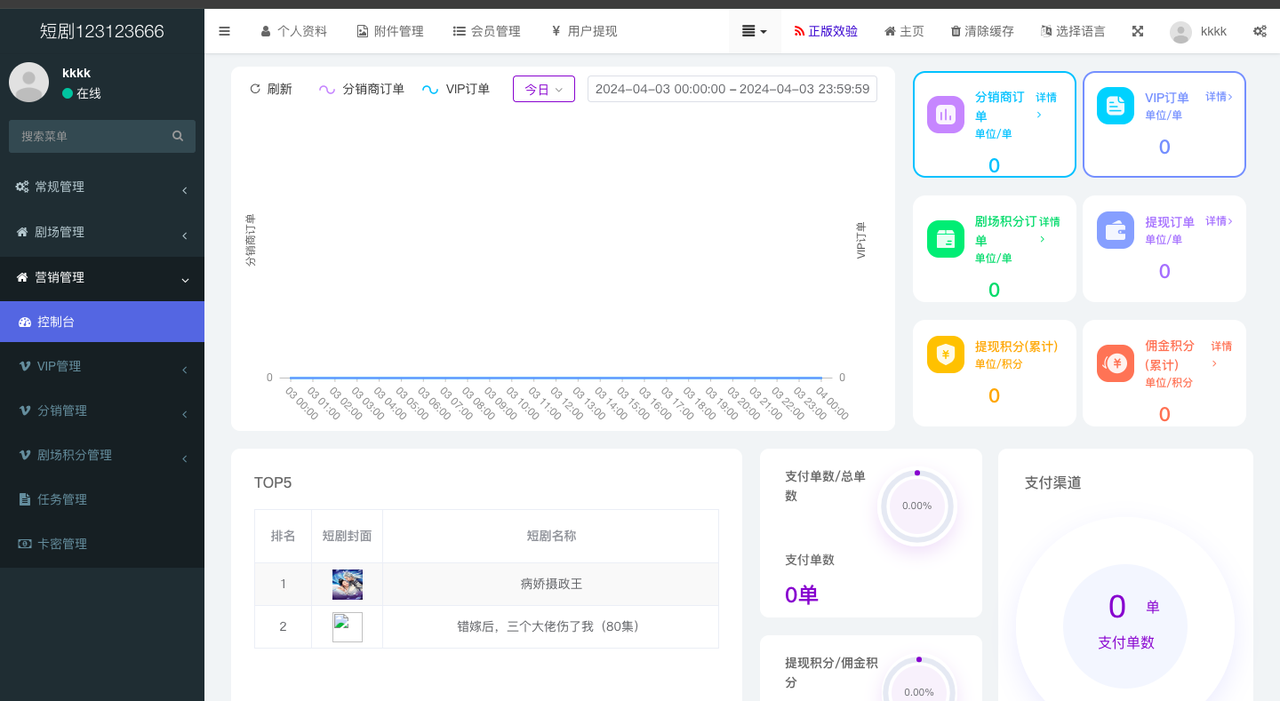The height and width of the screenshot is (701, 1280).
Task: Collapse the 营销管理 sidebar menu
Action: click(102, 278)
